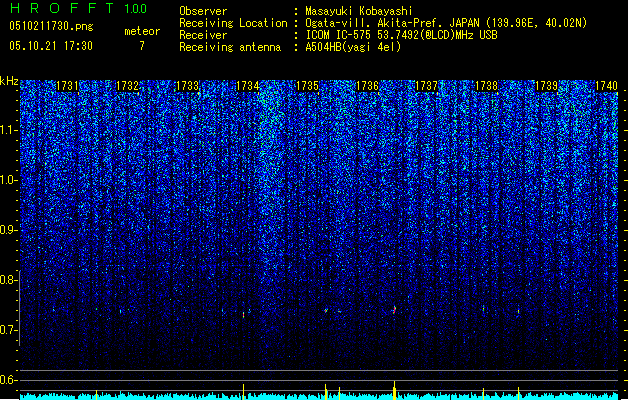Click the meteor count value 7

(142, 46)
